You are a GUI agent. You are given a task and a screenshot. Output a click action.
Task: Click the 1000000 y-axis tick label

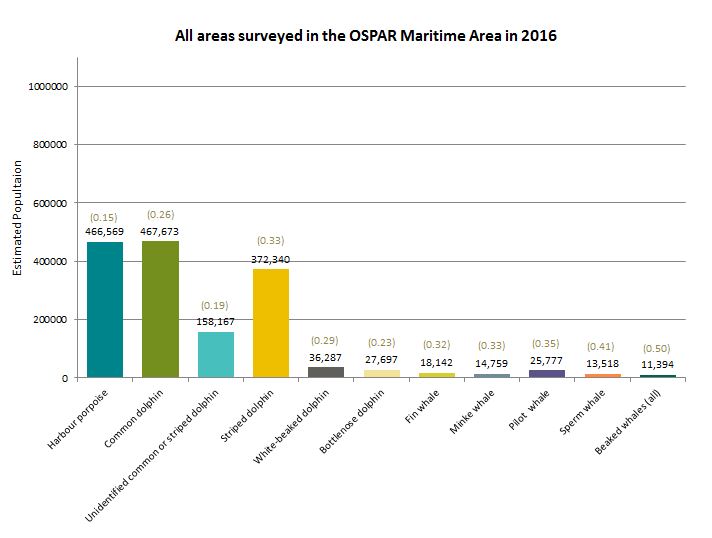pyautogui.click(x=49, y=87)
